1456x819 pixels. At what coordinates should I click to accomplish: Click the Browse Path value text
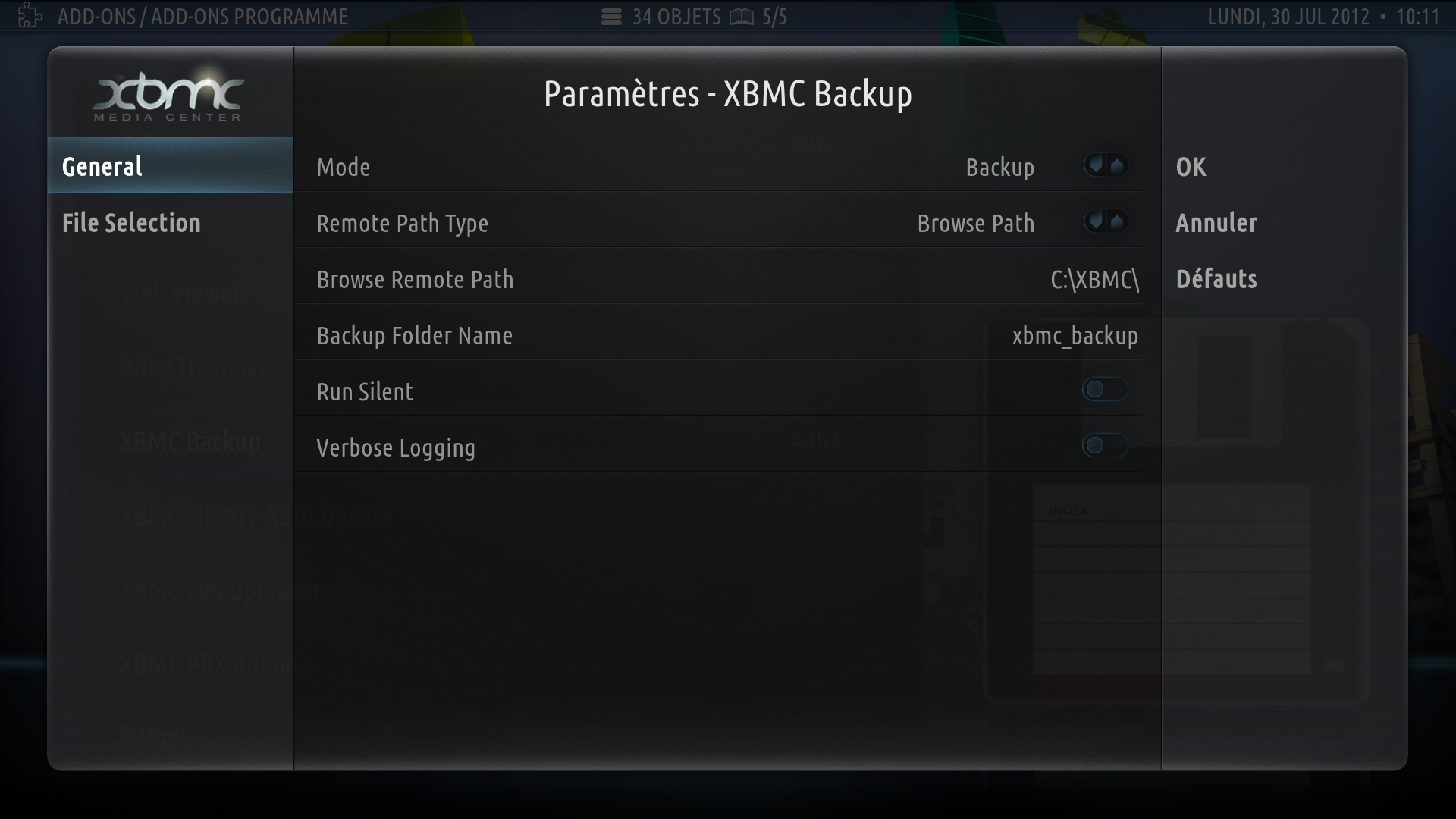click(x=976, y=224)
